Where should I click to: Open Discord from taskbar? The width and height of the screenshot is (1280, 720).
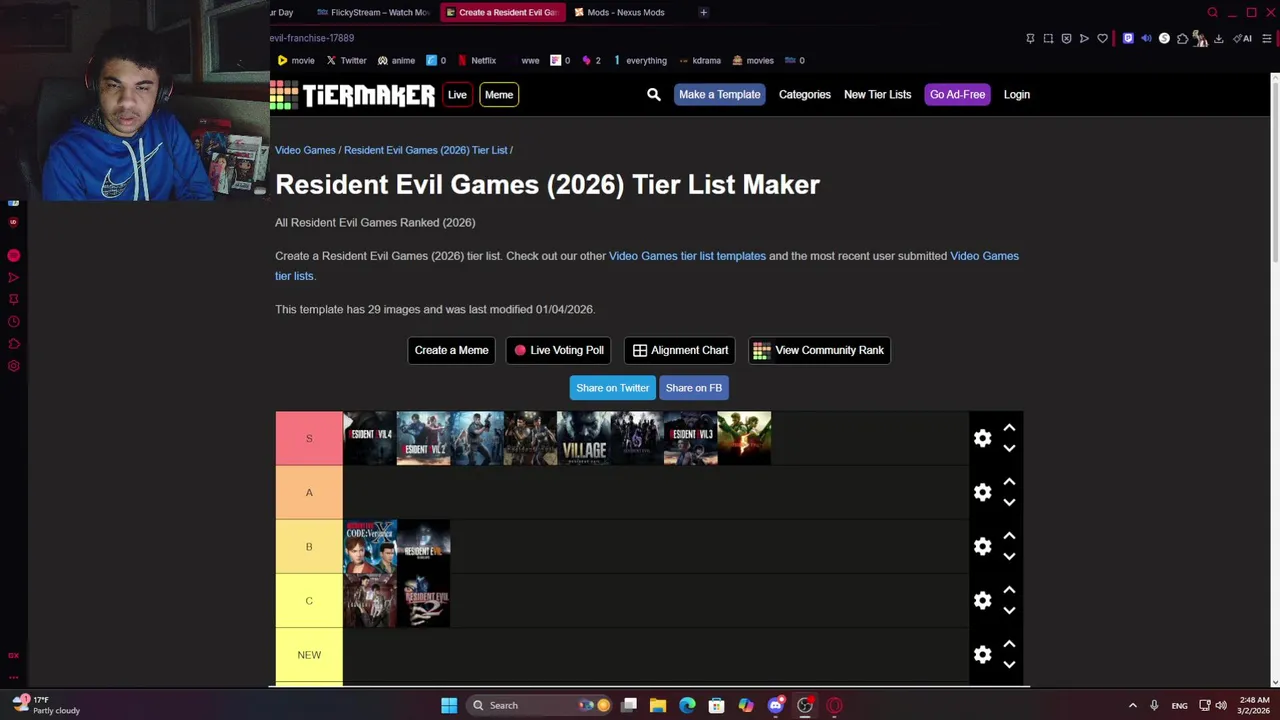pos(775,705)
